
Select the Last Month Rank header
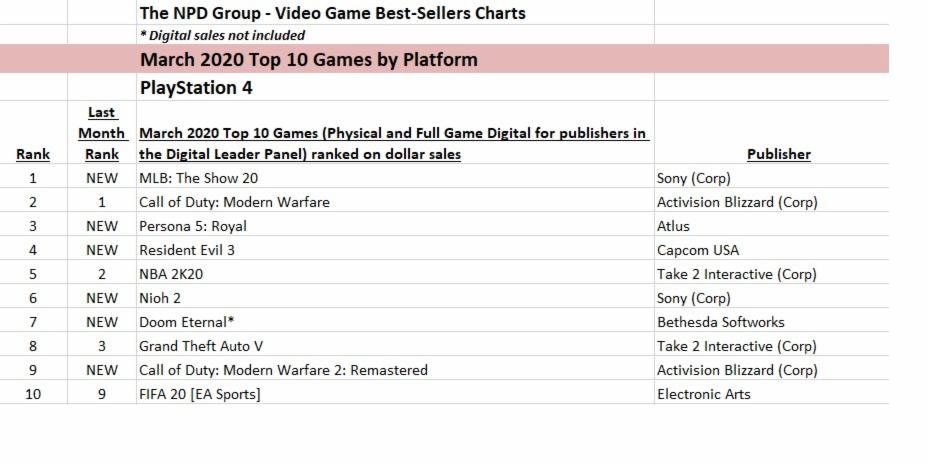pyautogui.click(x=102, y=133)
